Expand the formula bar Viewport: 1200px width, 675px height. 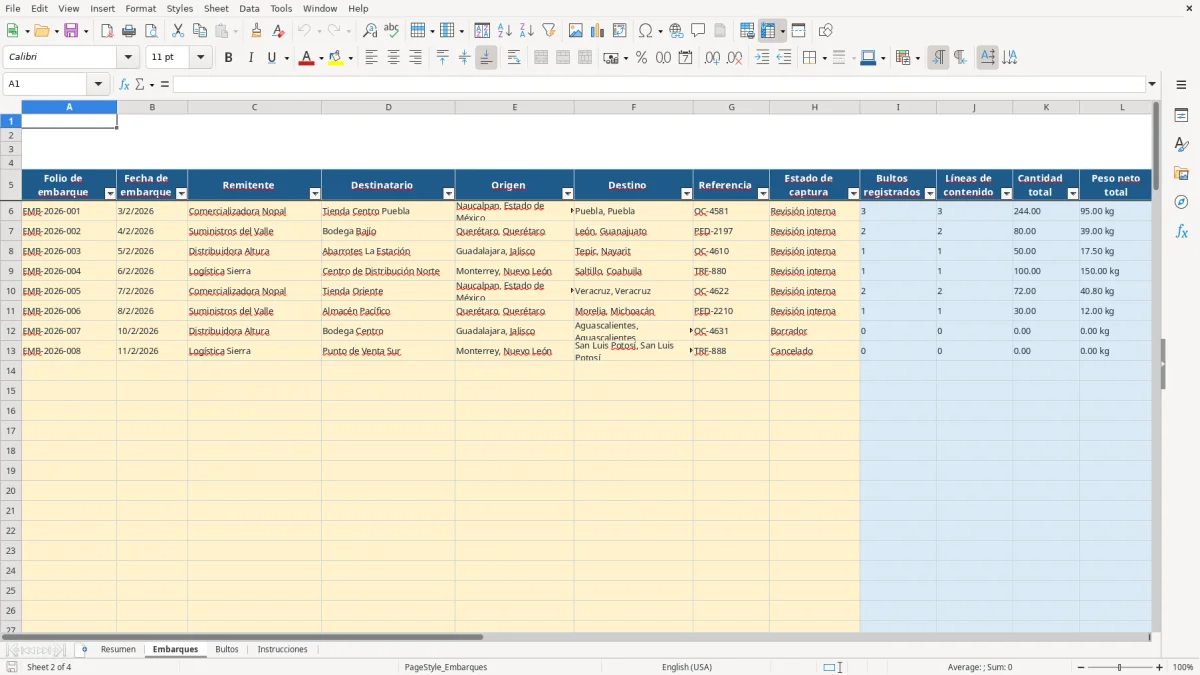[x=1152, y=84]
